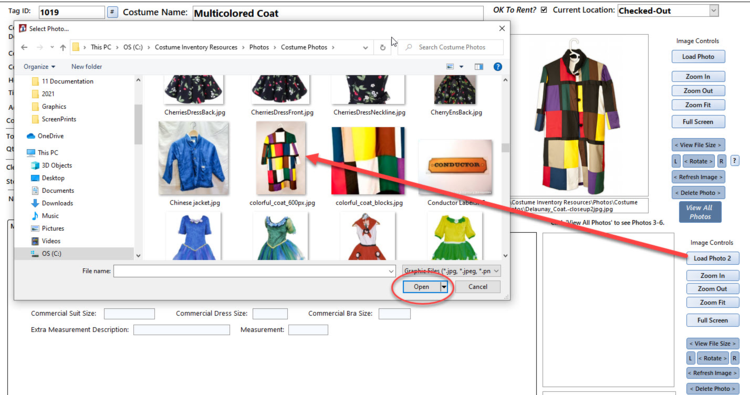Click the ? help button next to Rotate
Screen dimensions: 750x395
(735, 161)
